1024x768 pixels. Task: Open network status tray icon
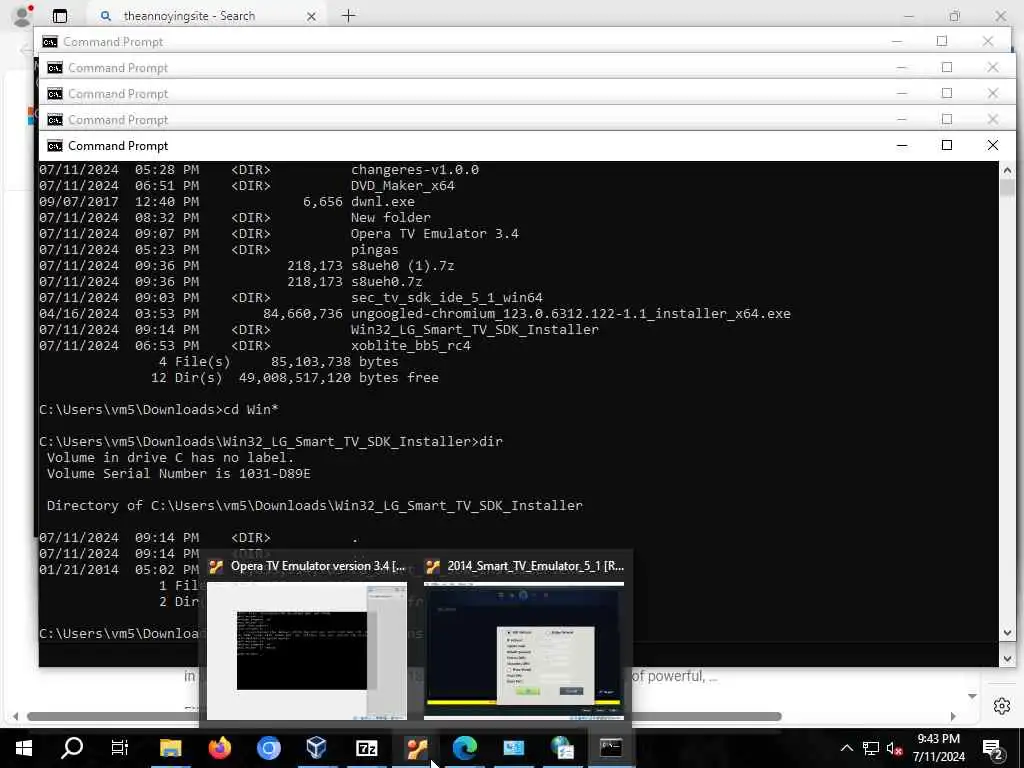tap(871, 748)
